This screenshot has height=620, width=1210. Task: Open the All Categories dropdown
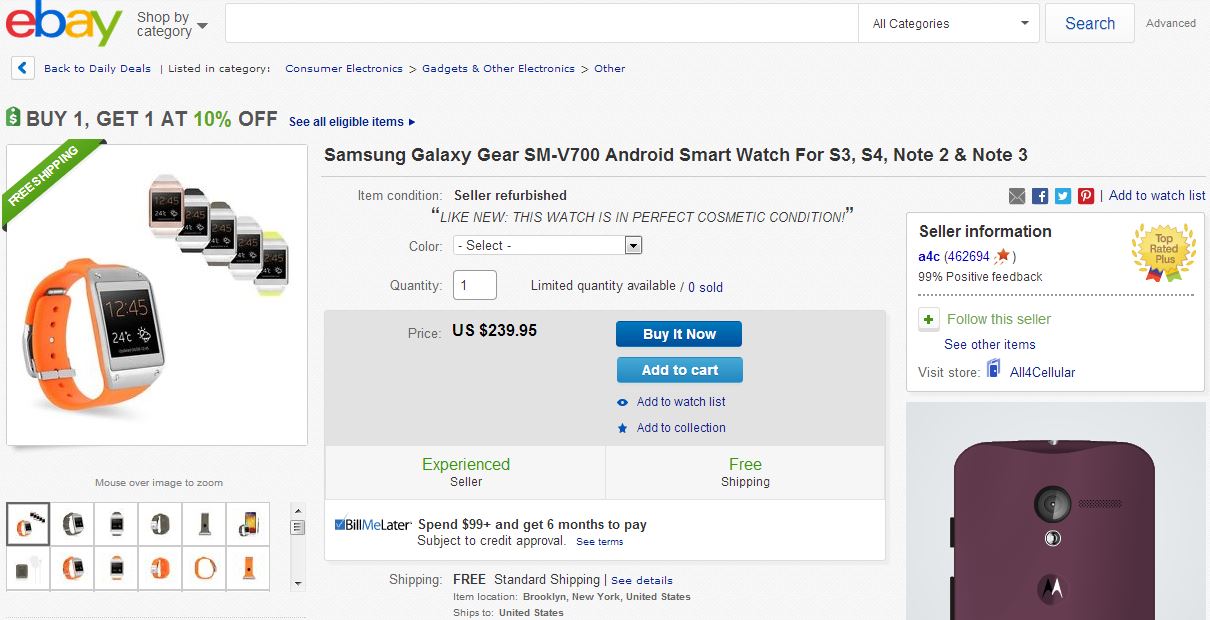point(949,23)
